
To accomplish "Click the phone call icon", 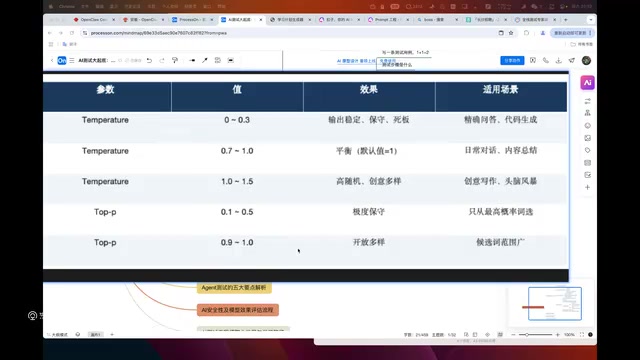I will pos(546,60).
